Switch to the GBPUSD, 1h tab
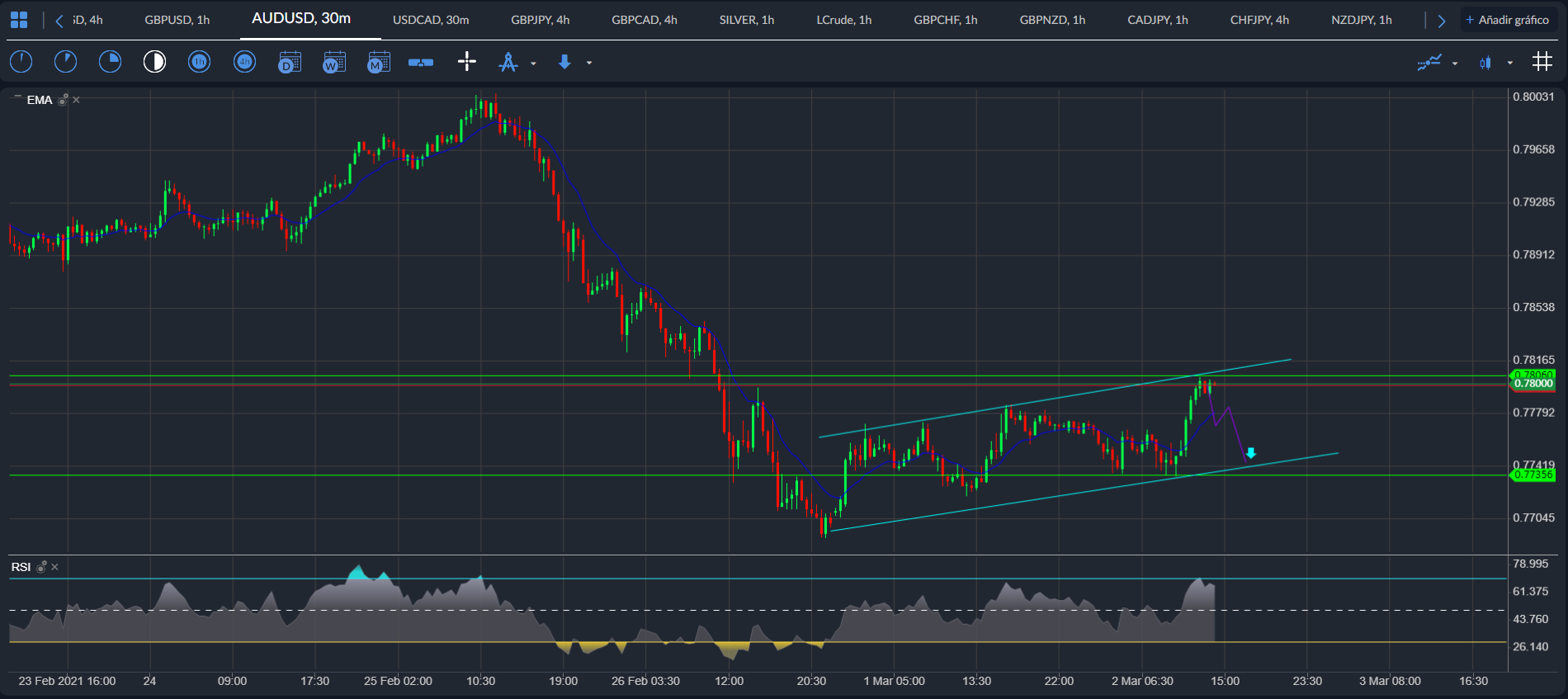Screen dimensions: 1568x699 [177, 20]
